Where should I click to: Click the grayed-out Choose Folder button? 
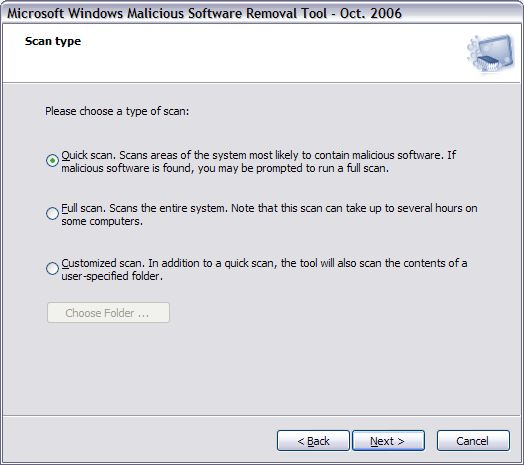[x=108, y=313]
